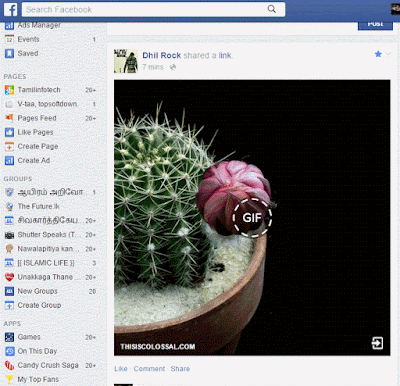Open New Groups label
Screen dimensions: 400x386
tap(37, 291)
